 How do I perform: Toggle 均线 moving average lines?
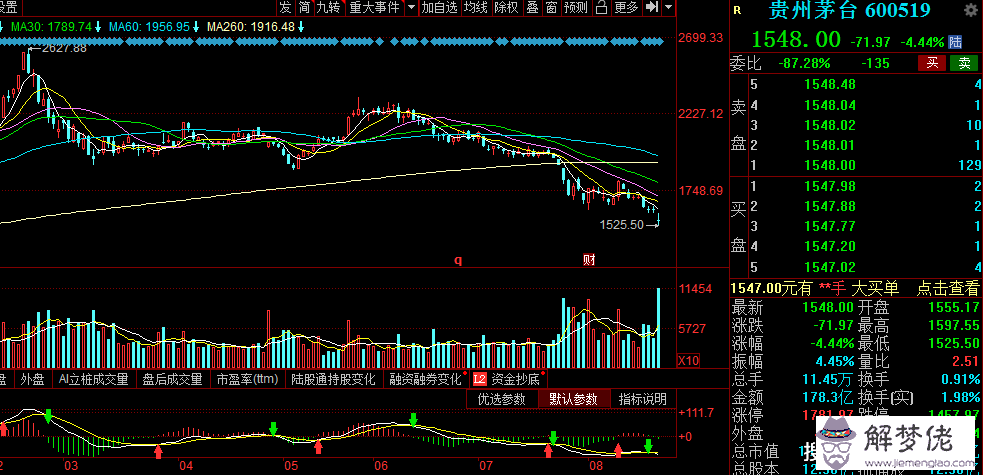(x=475, y=8)
